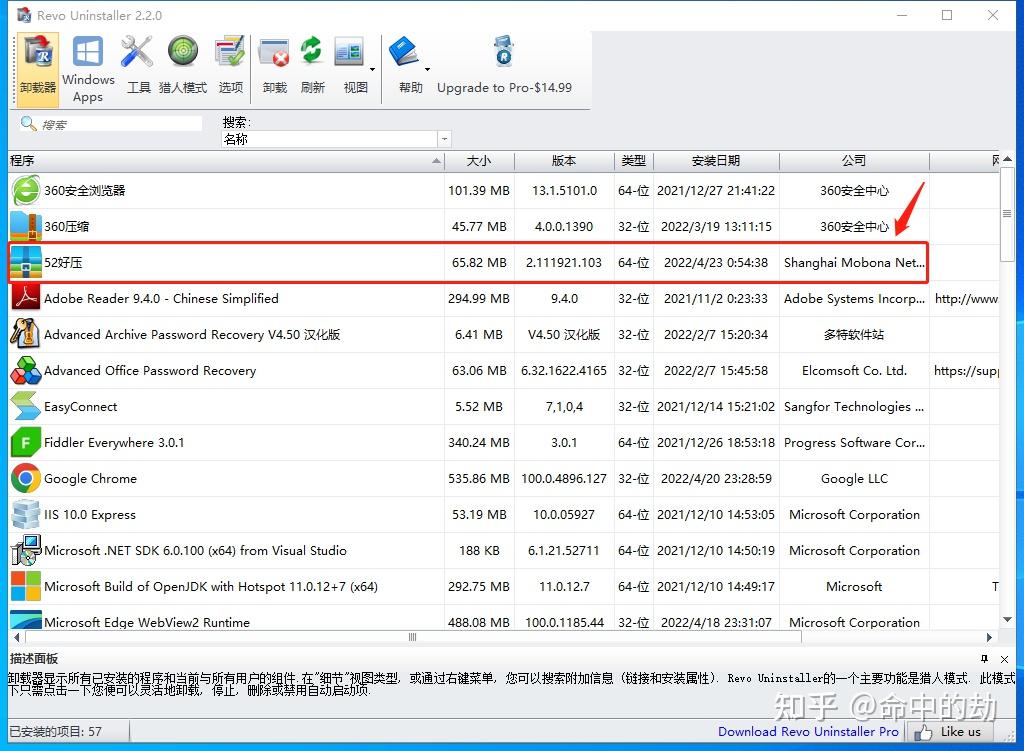The image size is (1024, 751).
Task: Click vertical scrollbar down arrow
Action: (1008, 620)
